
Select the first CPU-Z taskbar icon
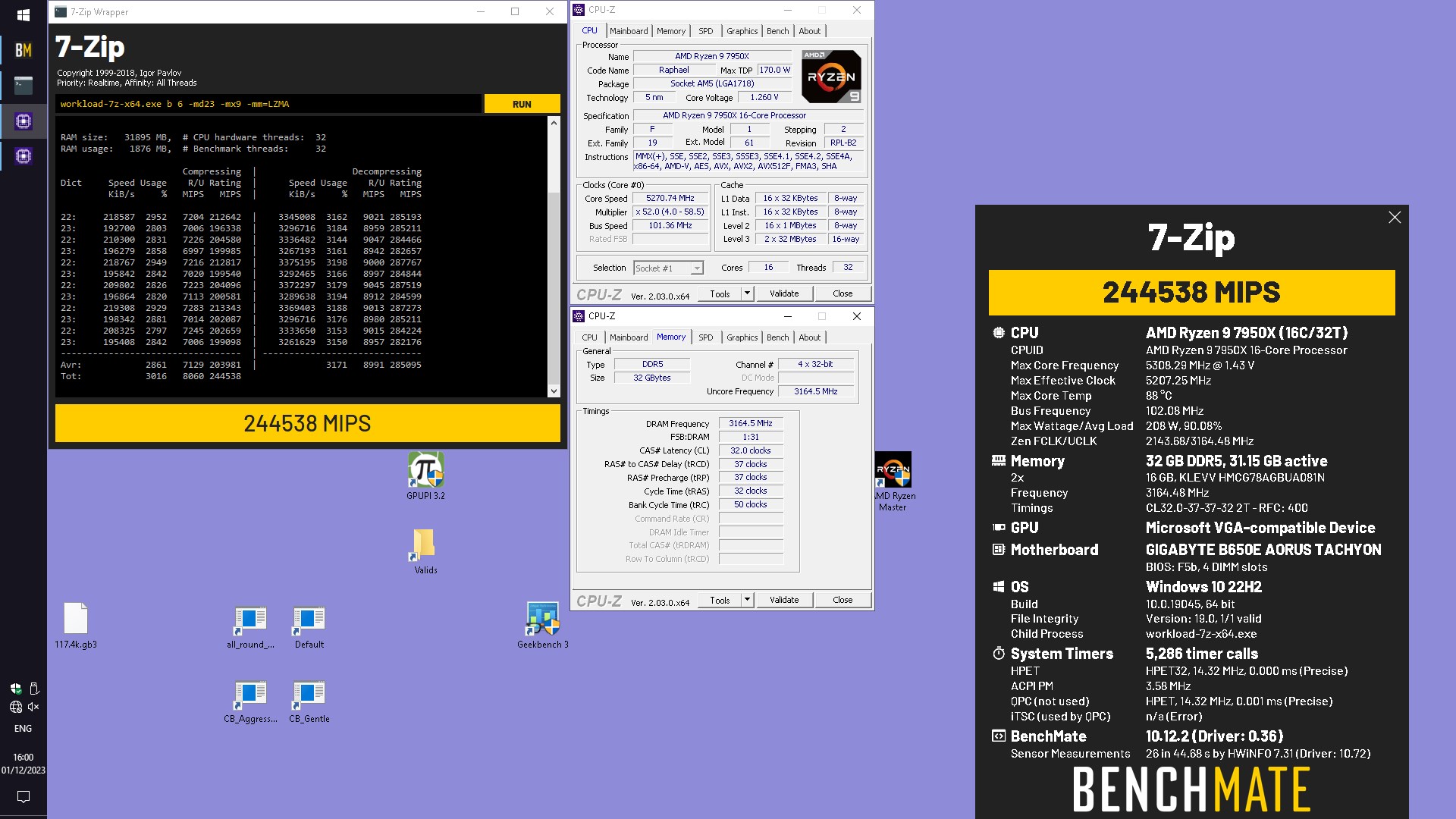point(23,121)
